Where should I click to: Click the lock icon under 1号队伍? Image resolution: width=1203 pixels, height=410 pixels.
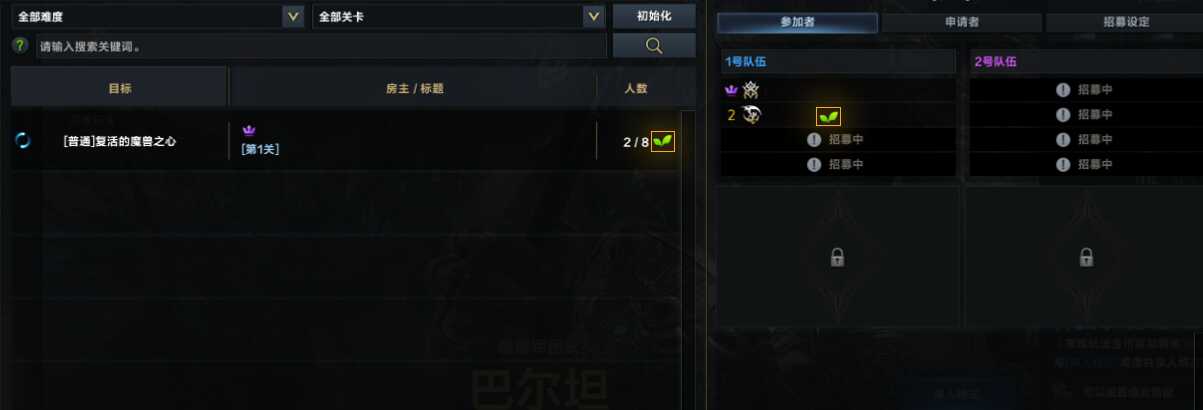pyautogui.click(x=838, y=257)
